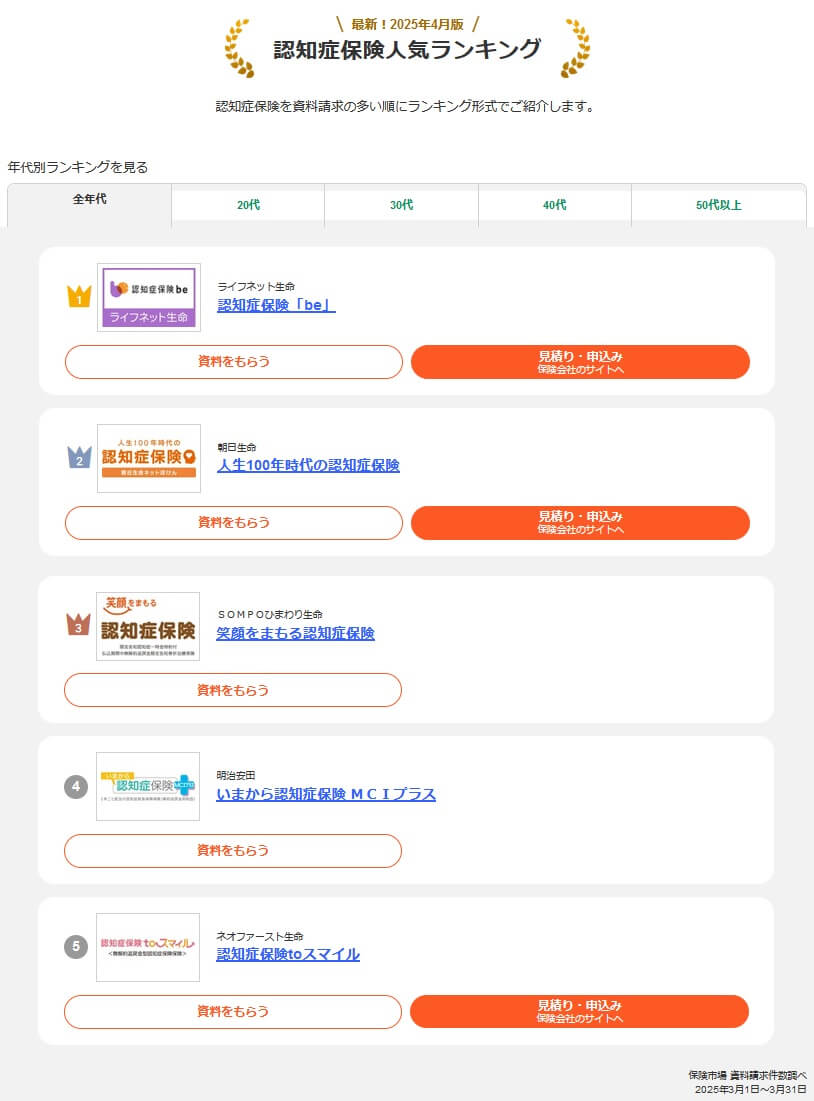
Task: Click the gold rank 1 crown icon
Action: point(79,296)
